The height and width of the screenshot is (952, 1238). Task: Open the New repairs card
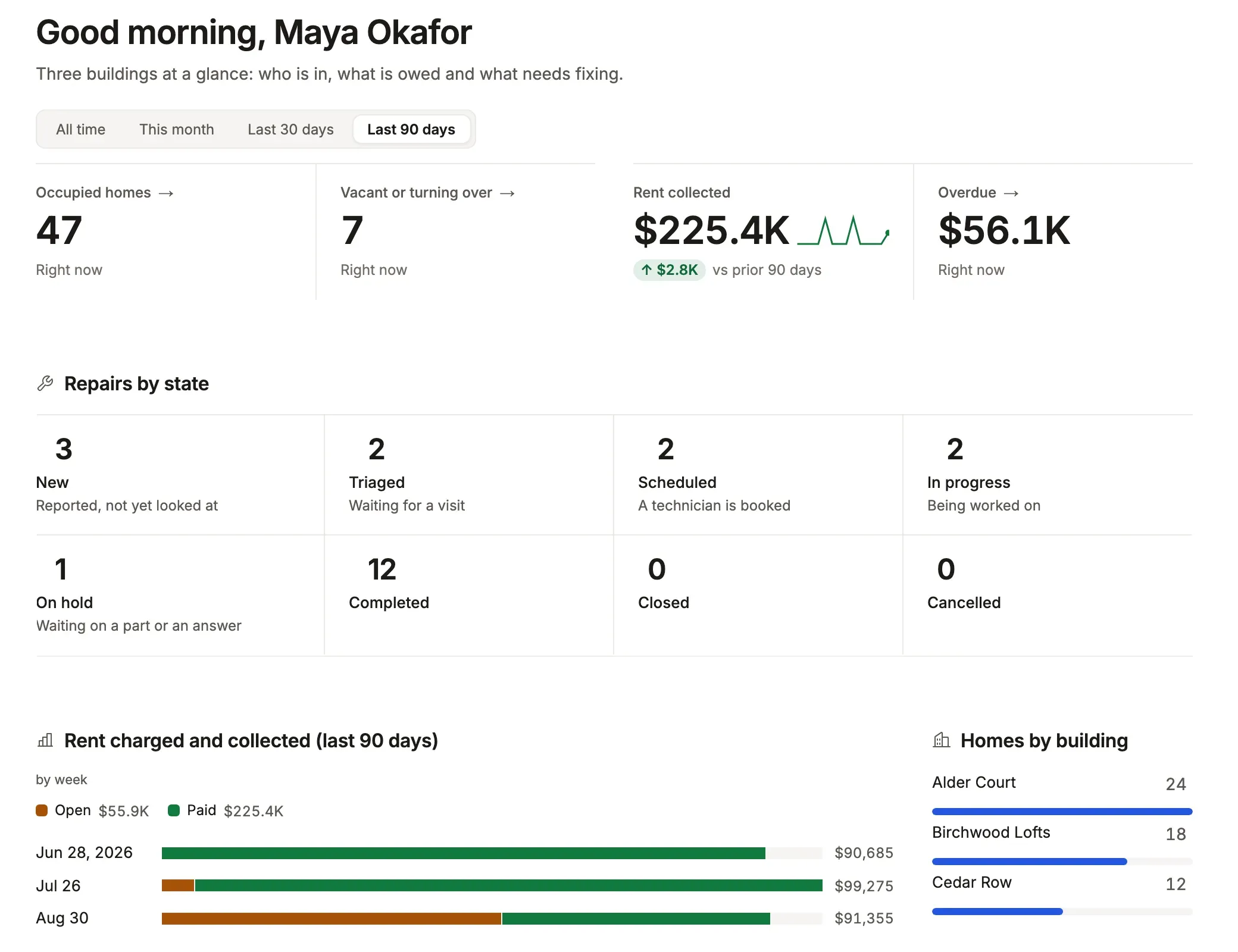180,475
